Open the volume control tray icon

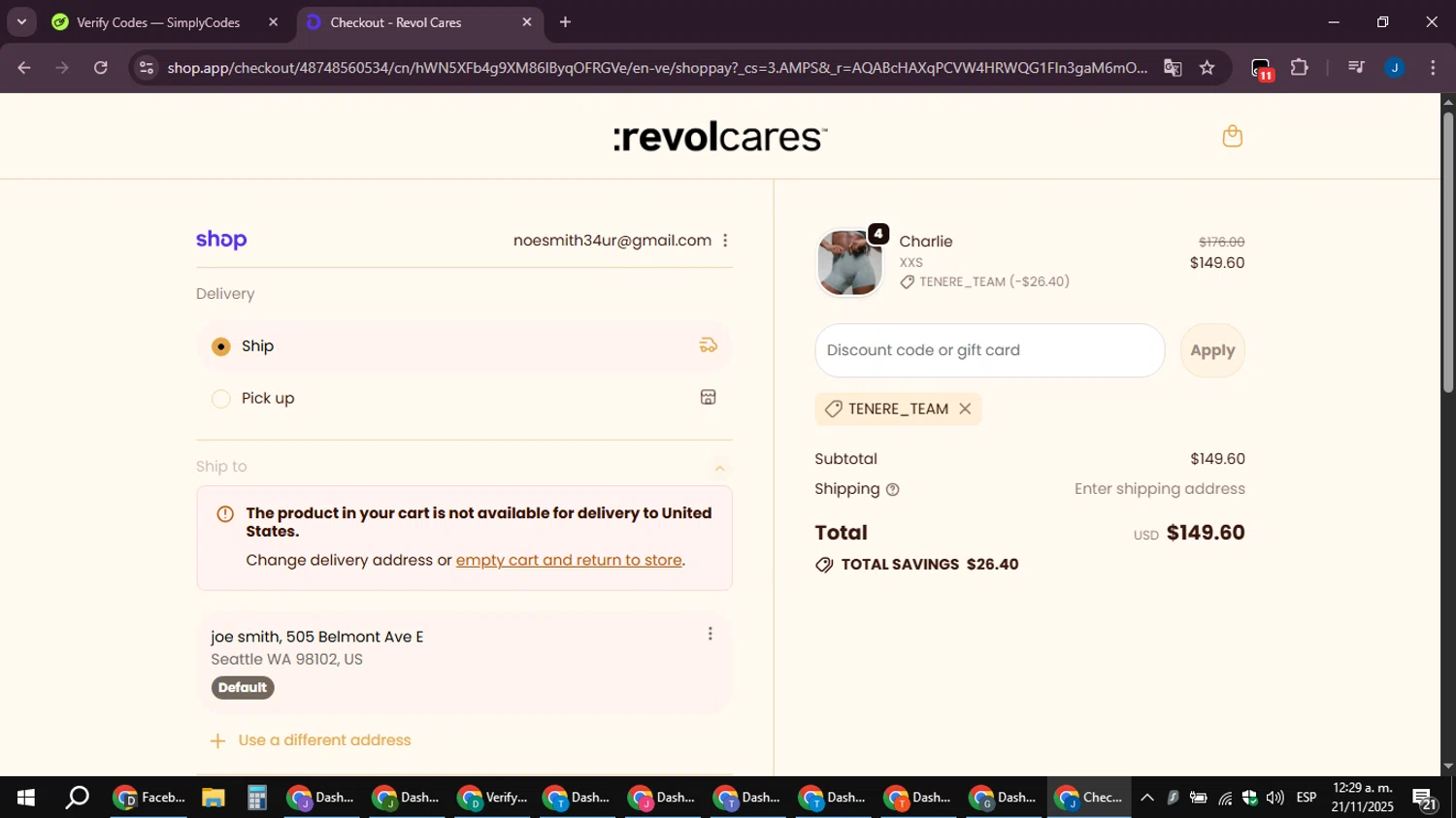point(1275,798)
